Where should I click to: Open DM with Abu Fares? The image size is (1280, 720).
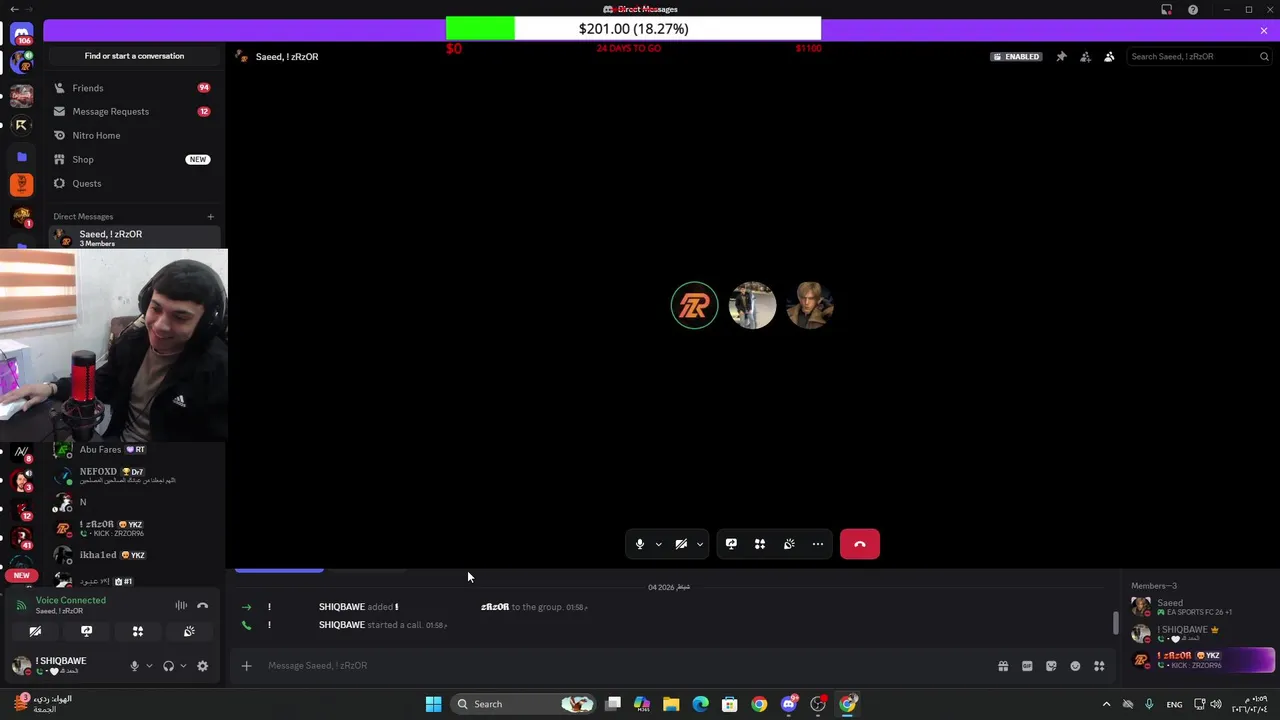coord(134,450)
